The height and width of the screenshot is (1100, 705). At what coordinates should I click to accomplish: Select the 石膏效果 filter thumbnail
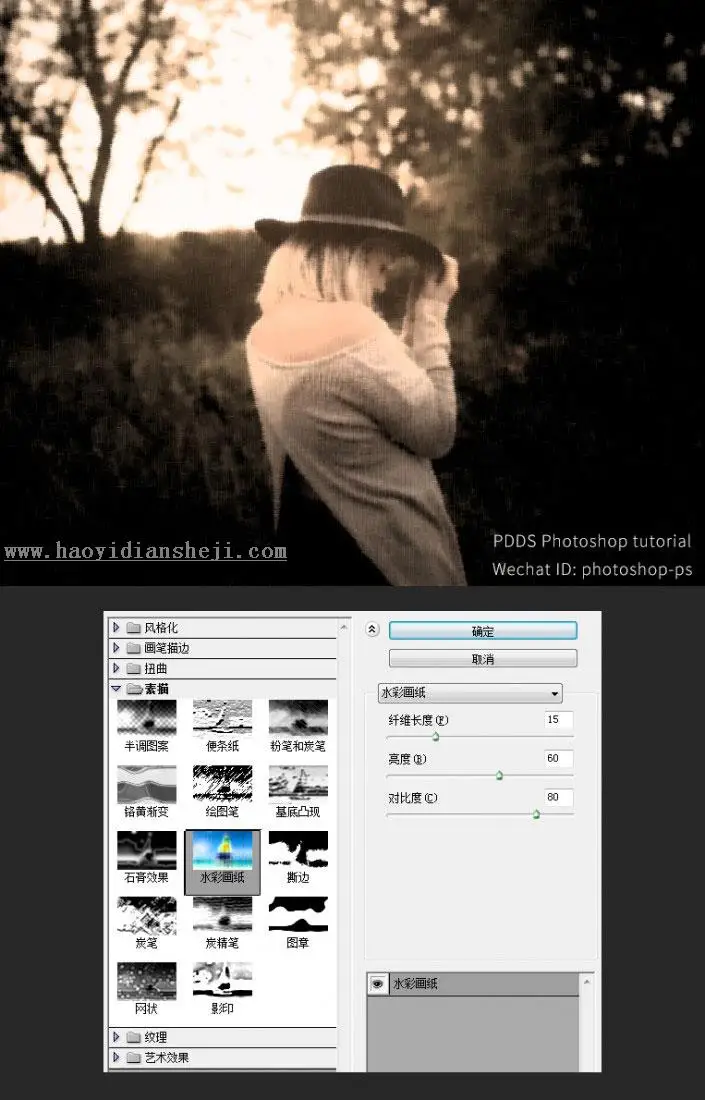point(147,849)
